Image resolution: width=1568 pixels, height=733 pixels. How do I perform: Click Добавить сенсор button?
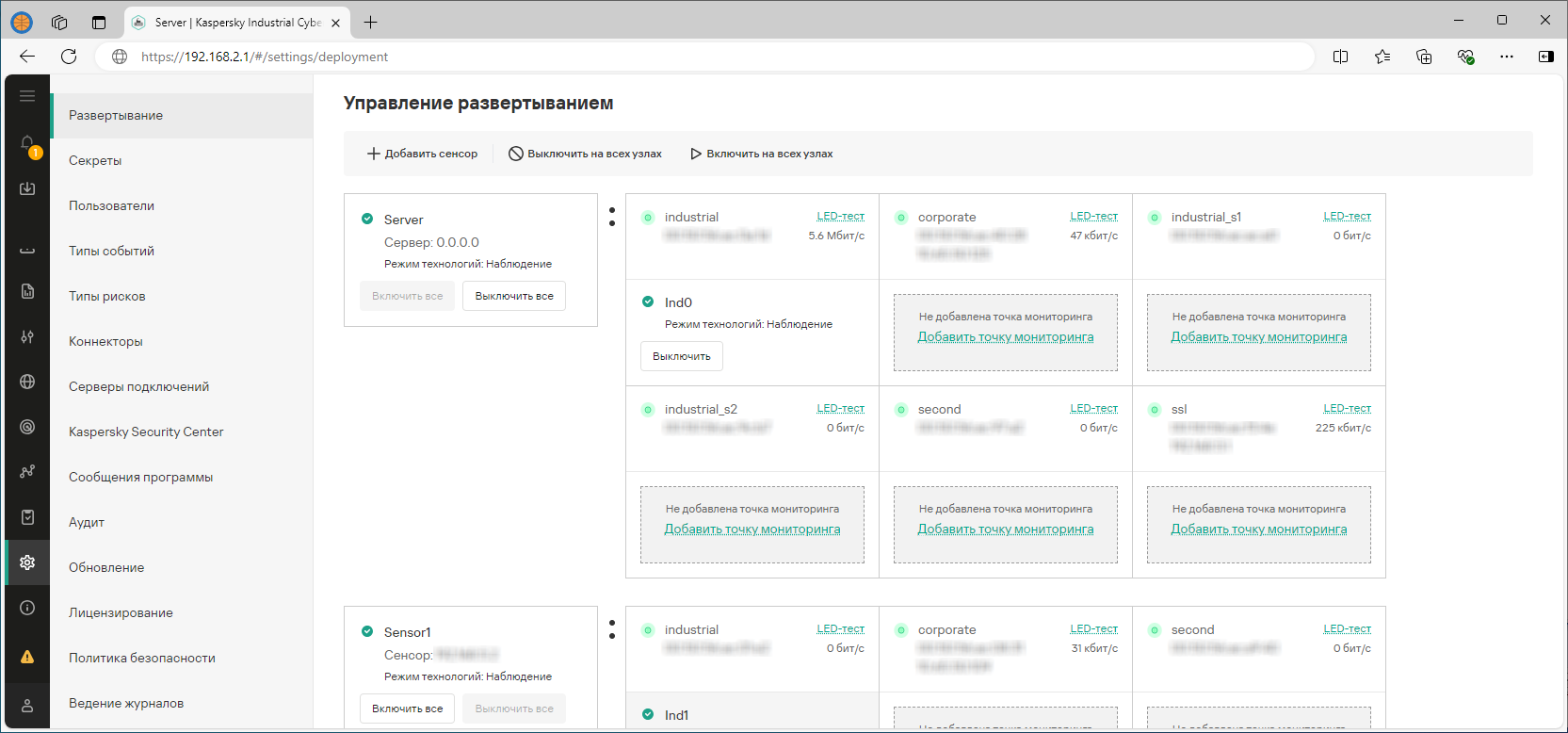(422, 154)
